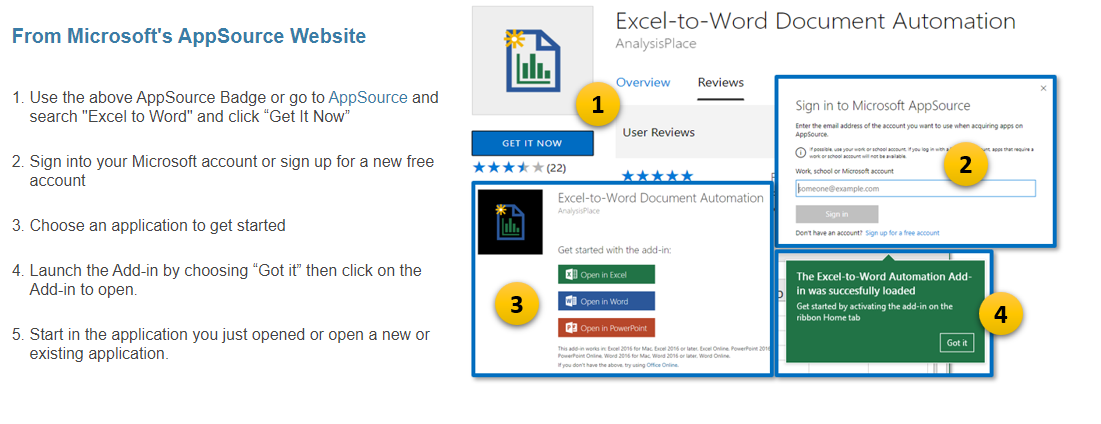Click the Open in Excel button

pos(607,274)
